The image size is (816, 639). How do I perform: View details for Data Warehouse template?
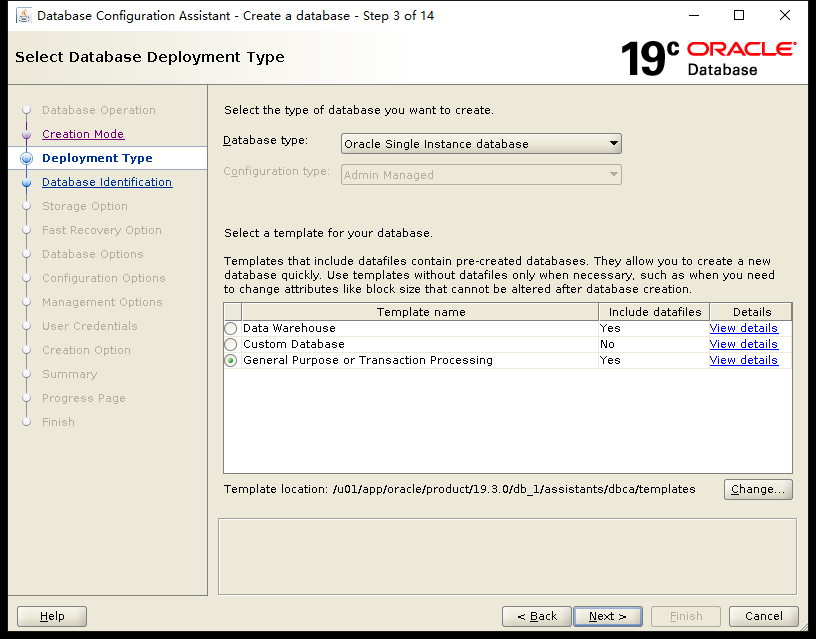pos(744,328)
